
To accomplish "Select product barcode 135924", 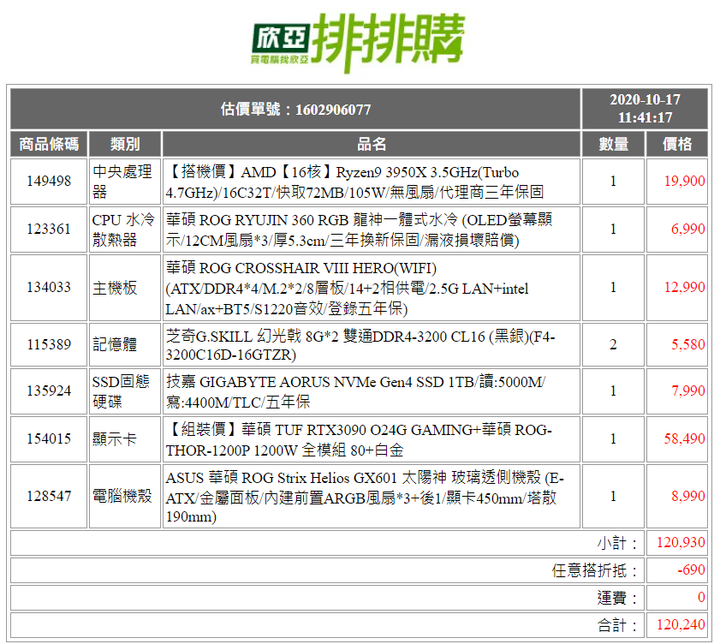I will pyautogui.click(x=49, y=391).
